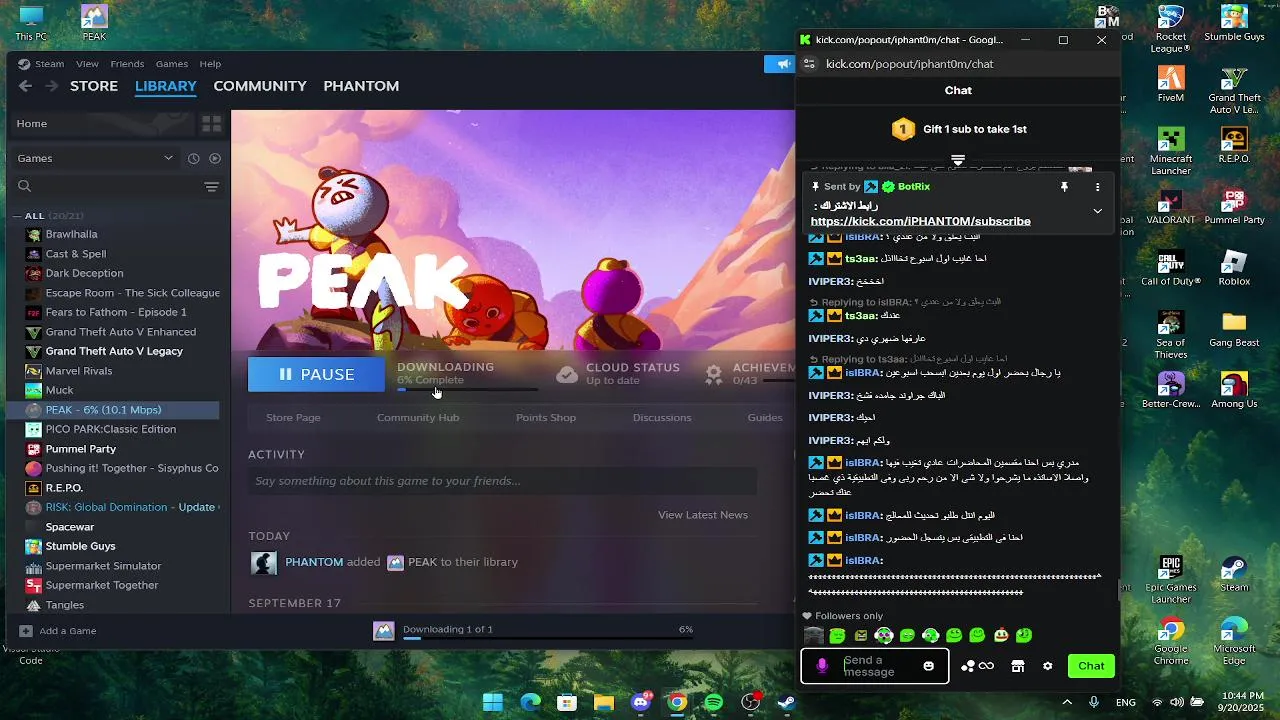Collapse the gift leaderboard handle

(x=958, y=160)
